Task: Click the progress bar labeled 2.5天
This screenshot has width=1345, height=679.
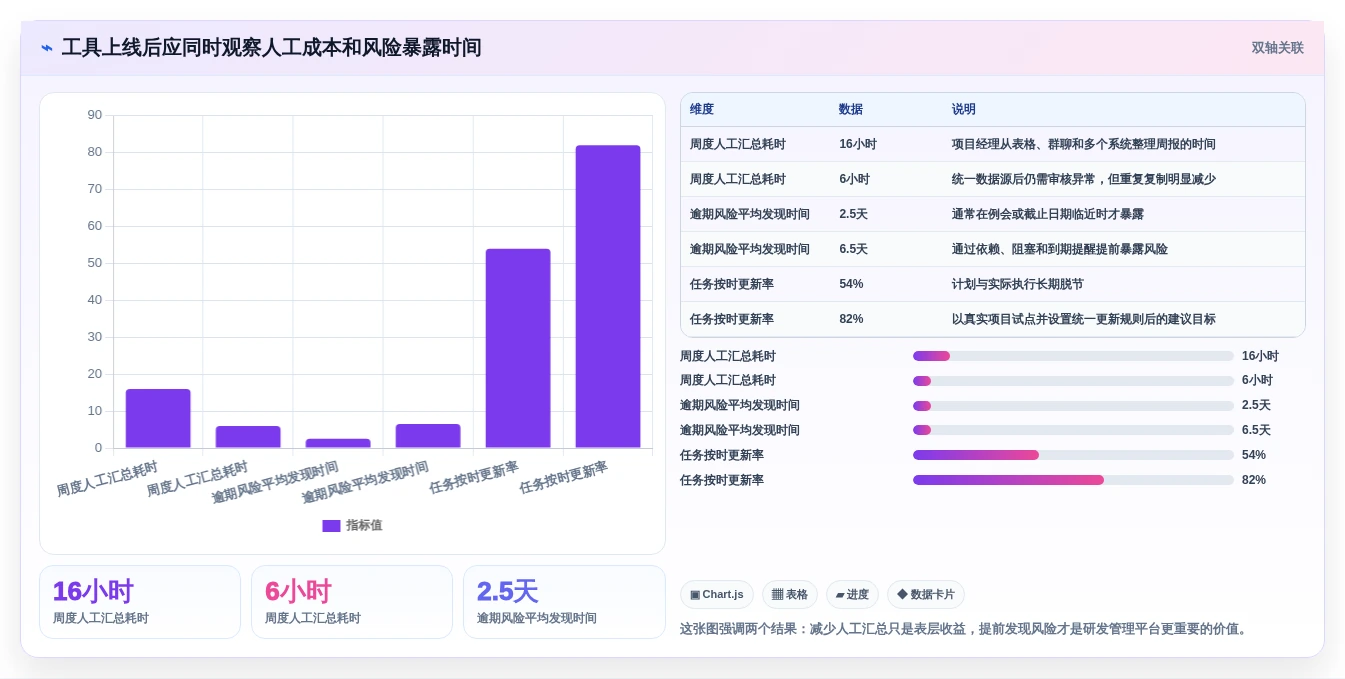Action: point(1073,406)
